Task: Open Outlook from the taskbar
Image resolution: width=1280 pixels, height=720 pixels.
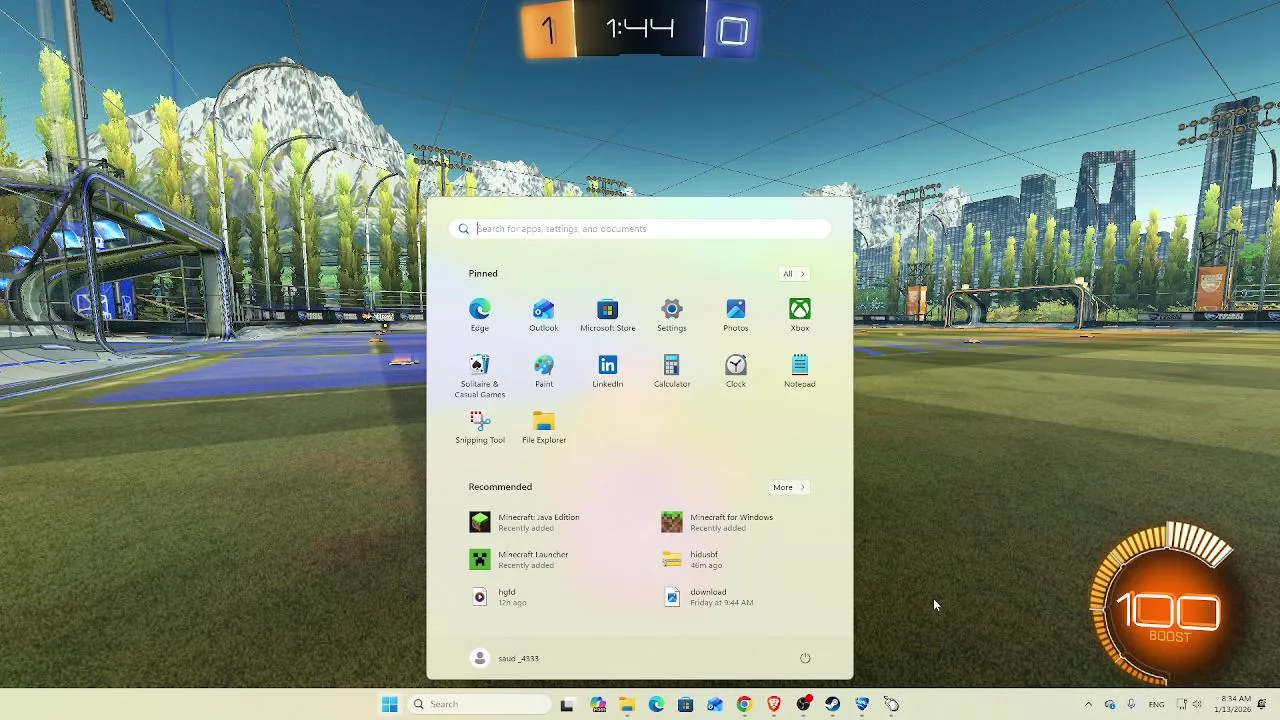Action: (x=715, y=704)
